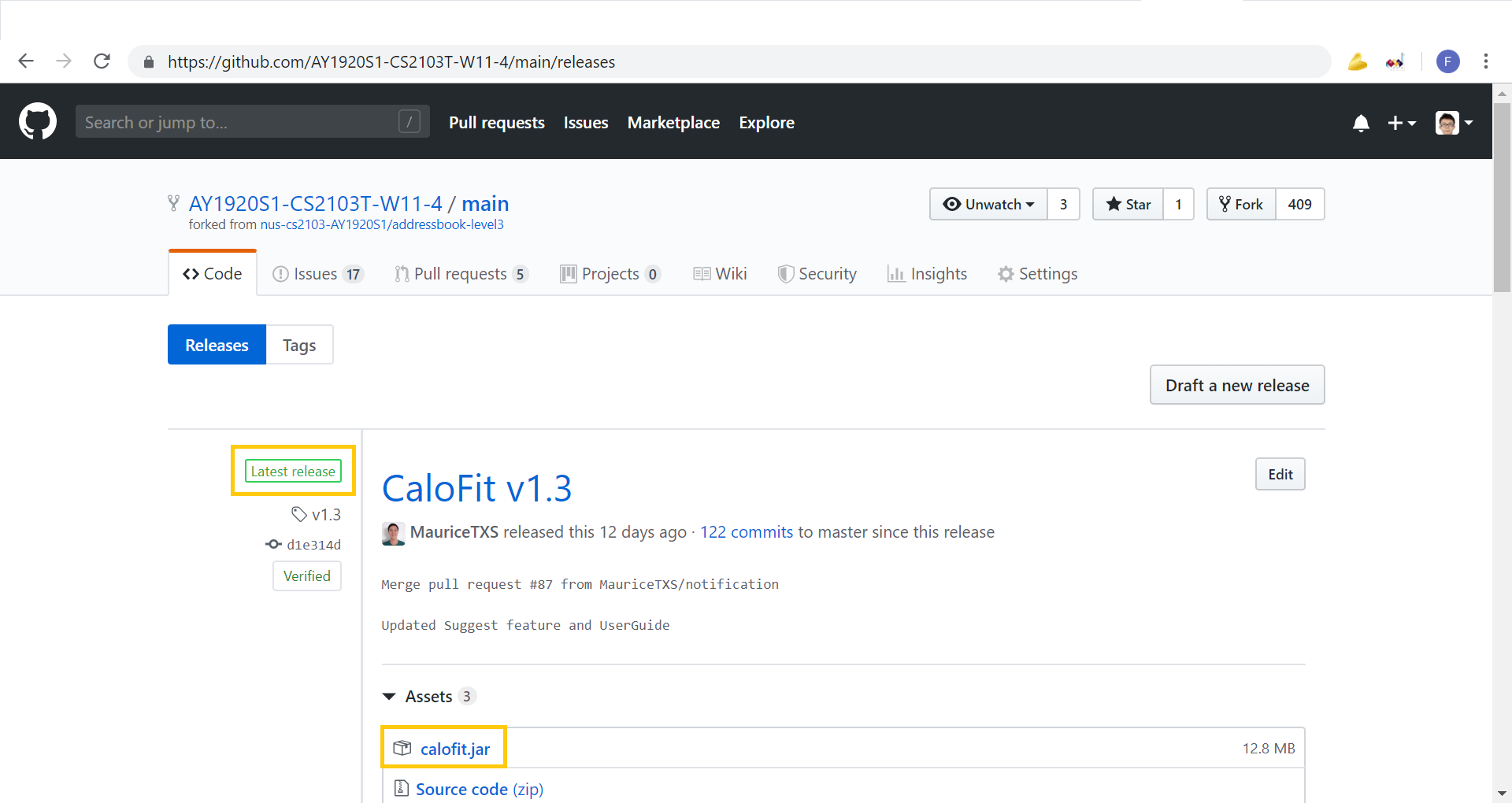Open the forked-from addressbook-level3 link
Image resolution: width=1512 pixels, height=803 pixels.
(x=382, y=224)
